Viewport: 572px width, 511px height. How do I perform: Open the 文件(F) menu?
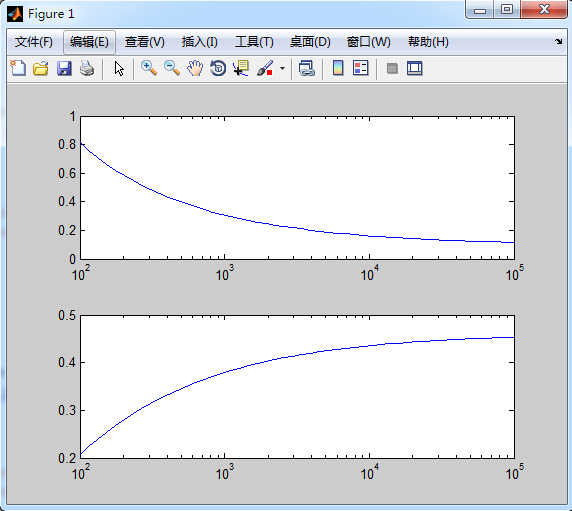pos(34,42)
